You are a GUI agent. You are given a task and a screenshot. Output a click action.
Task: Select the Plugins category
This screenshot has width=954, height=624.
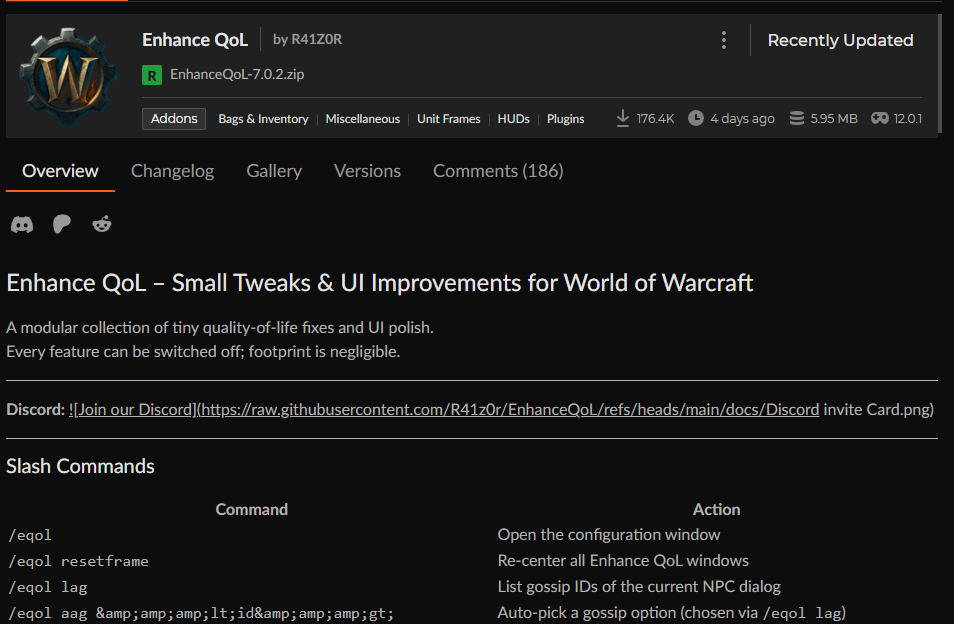[565, 119]
